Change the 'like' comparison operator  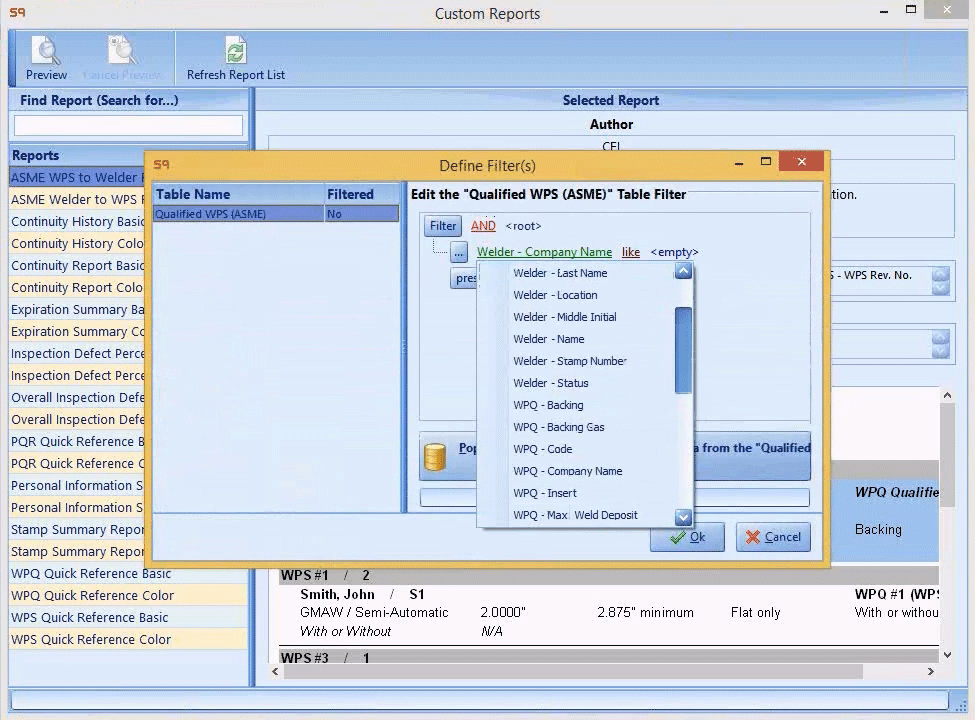pos(631,252)
